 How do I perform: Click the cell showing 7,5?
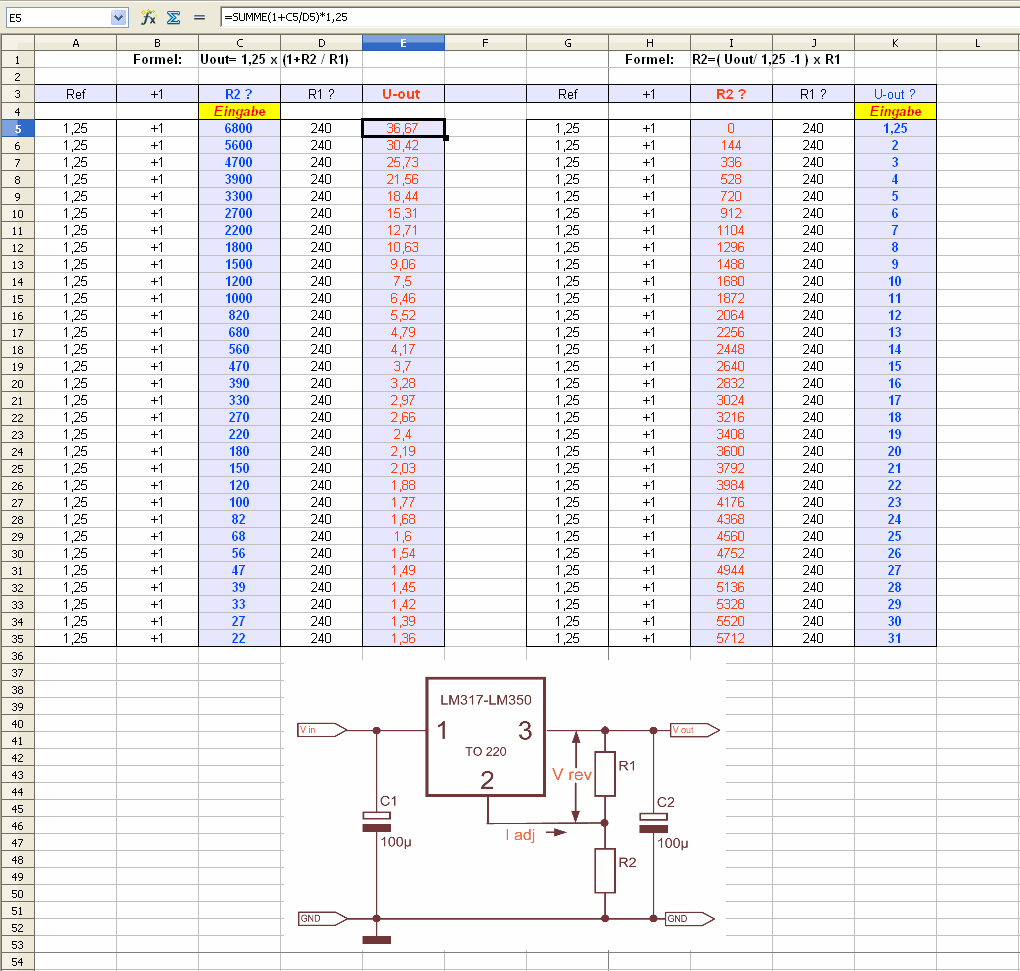click(x=403, y=281)
